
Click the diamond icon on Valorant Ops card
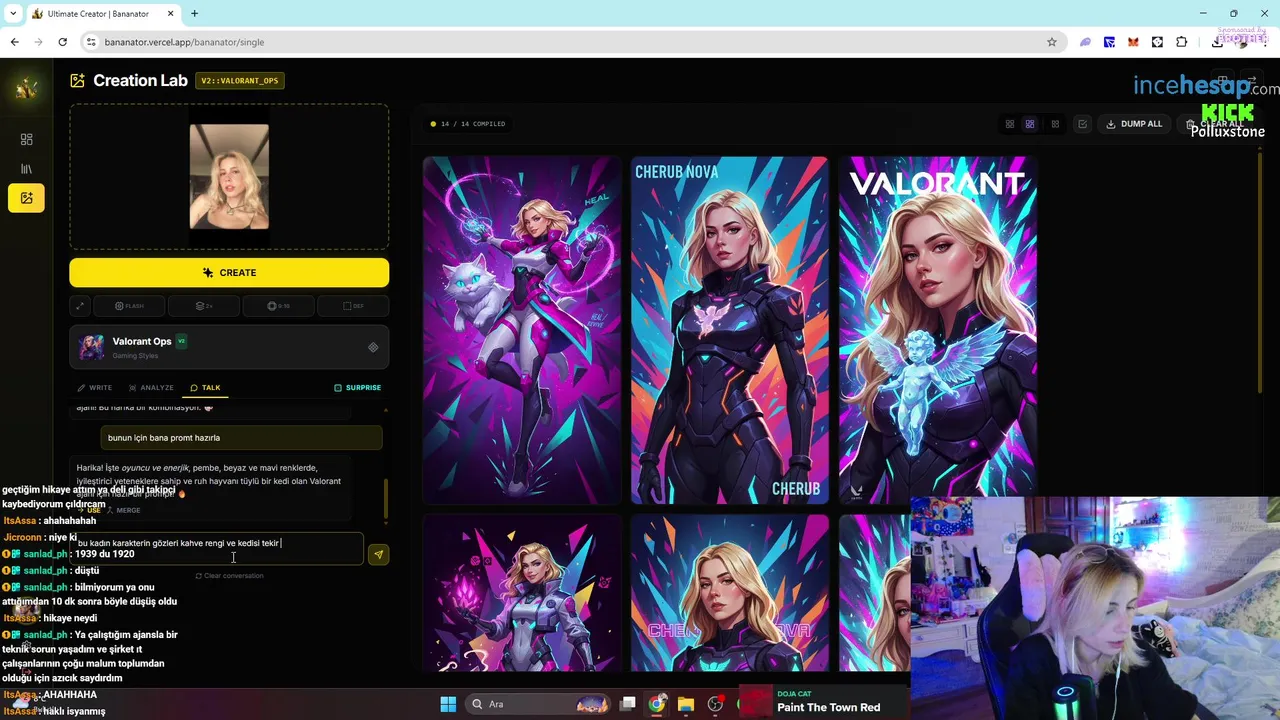[373, 347]
